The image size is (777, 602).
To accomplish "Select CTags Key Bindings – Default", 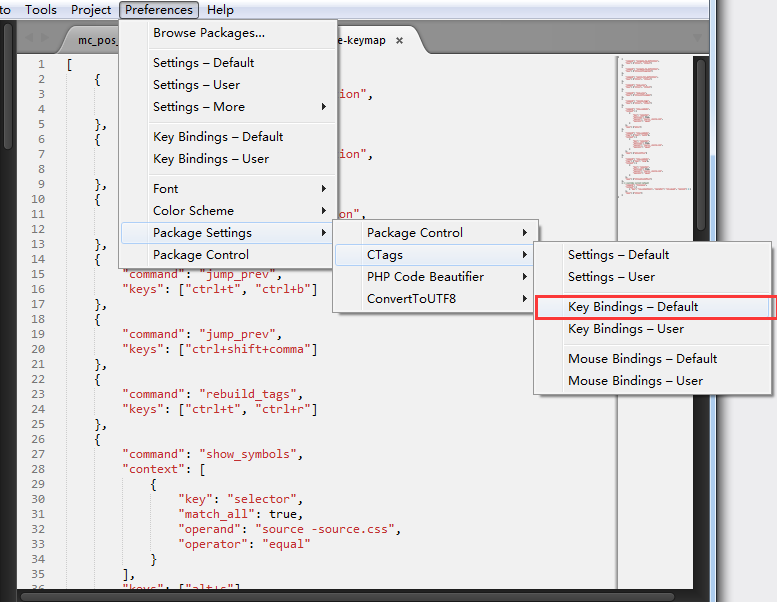I will 633,307.
